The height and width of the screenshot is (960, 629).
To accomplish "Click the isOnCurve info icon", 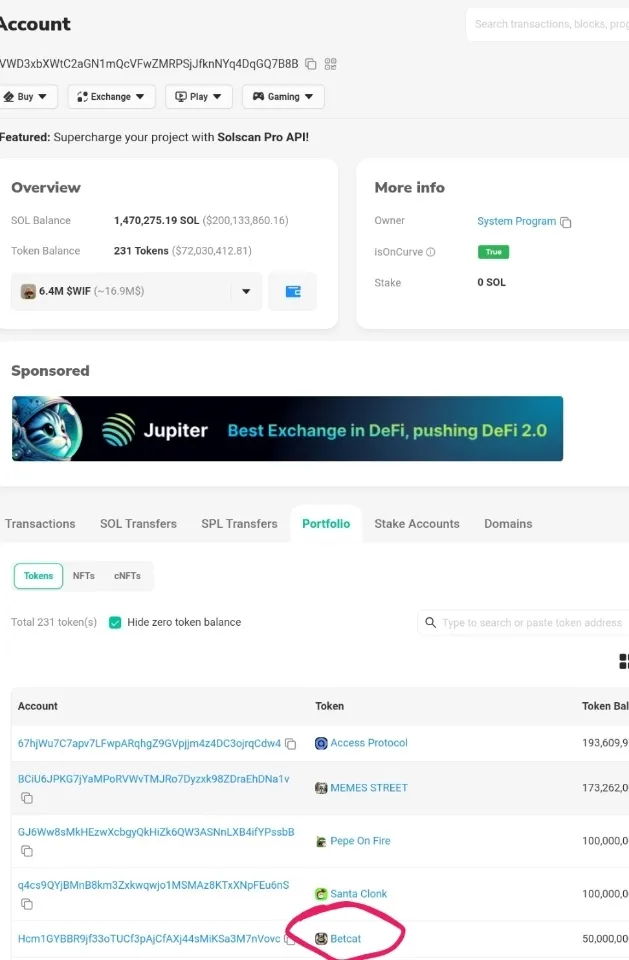I will (431, 252).
